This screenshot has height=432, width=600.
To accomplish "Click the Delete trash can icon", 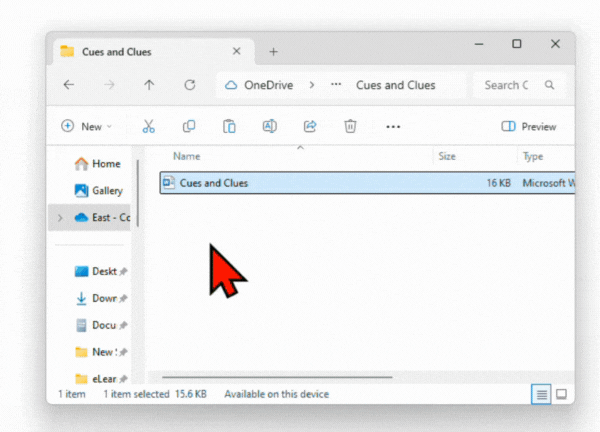I will [x=350, y=127].
